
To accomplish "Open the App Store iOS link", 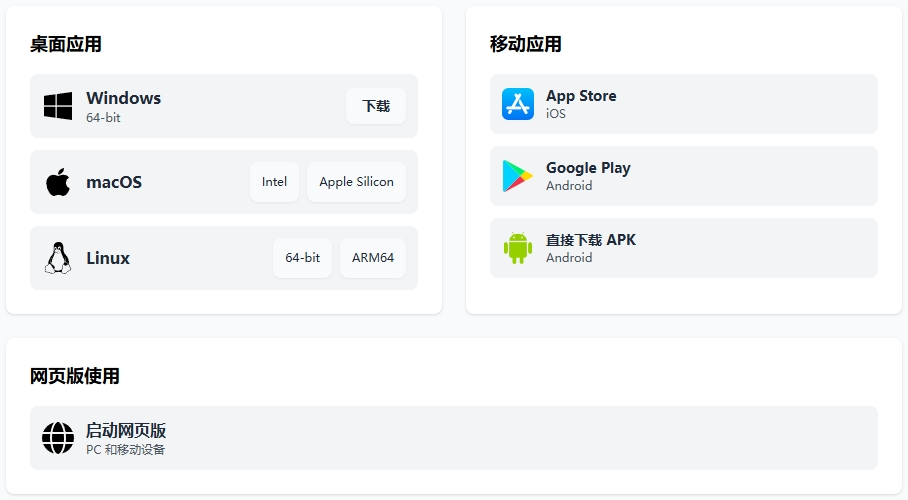I will click(683, 104).
